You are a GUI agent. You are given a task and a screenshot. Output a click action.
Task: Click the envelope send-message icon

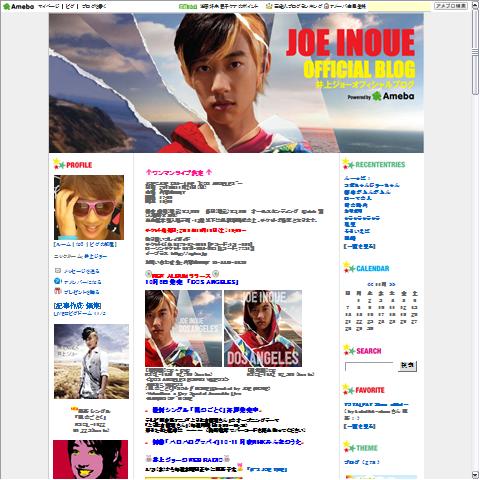(58, 271)
